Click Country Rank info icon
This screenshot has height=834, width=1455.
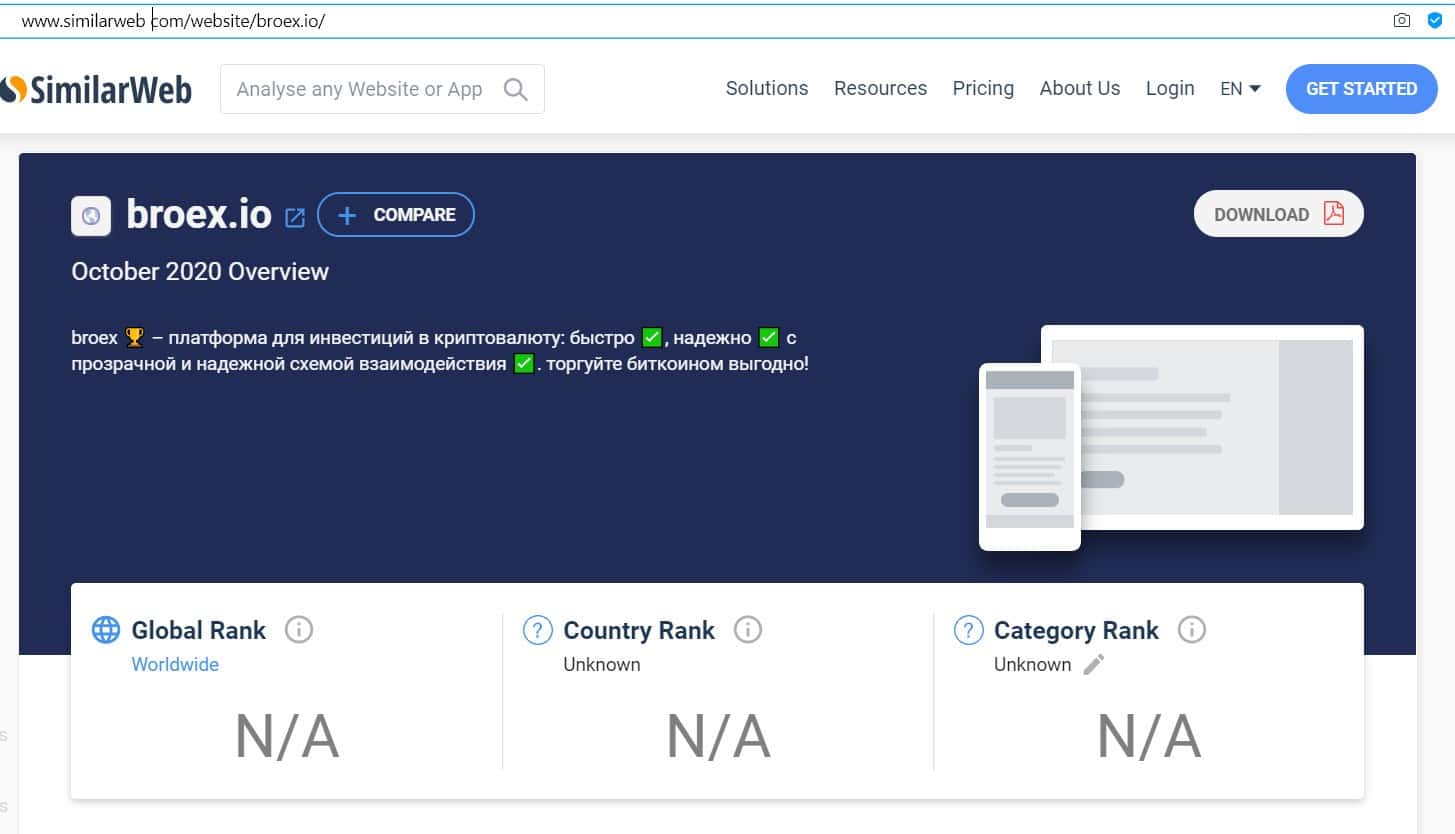pyautogui.click(x=747, y=630)
